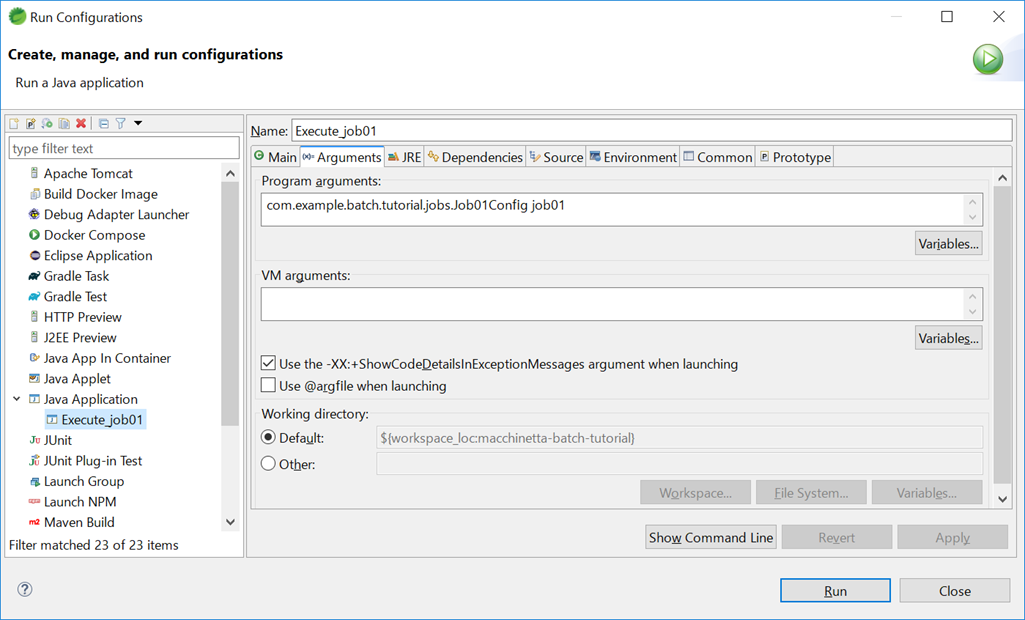This screenshot has height=620, width=1025.
Task: Filter launch configurations
Action: pyautogui.click(x=121, y=123)
